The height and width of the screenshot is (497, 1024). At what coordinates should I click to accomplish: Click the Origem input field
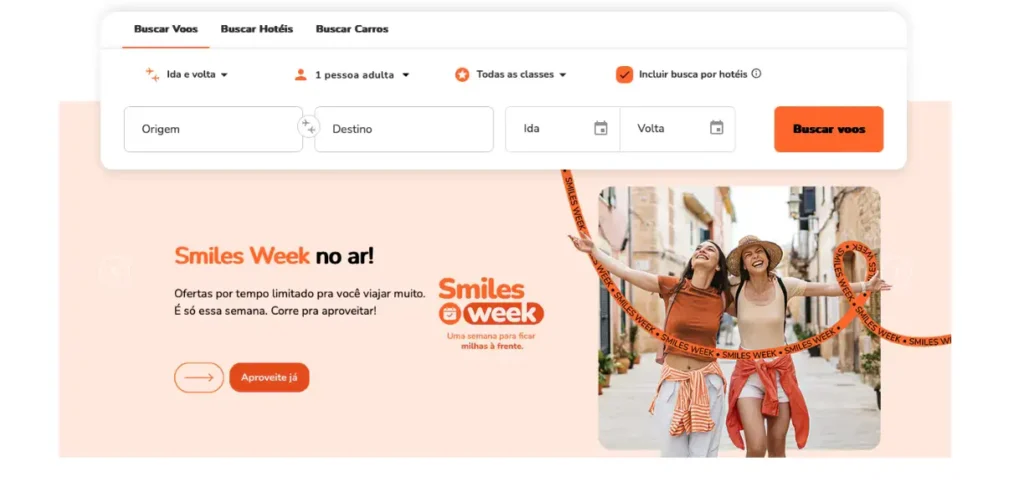214,129
